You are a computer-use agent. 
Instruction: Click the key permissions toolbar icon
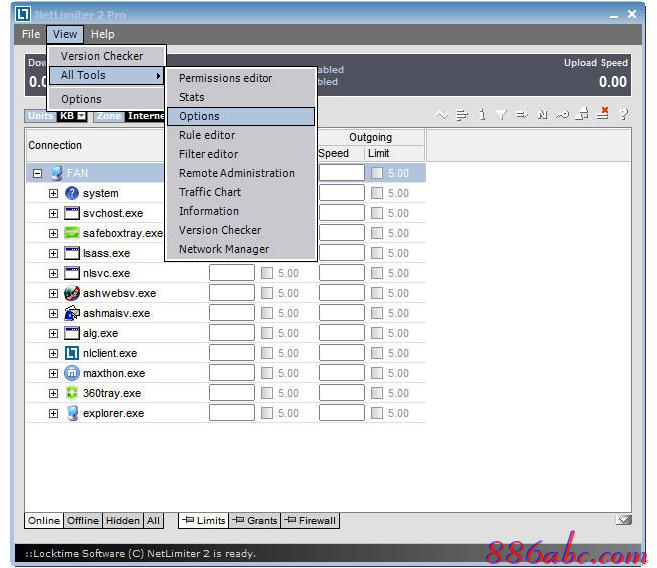tap(562, 115)
